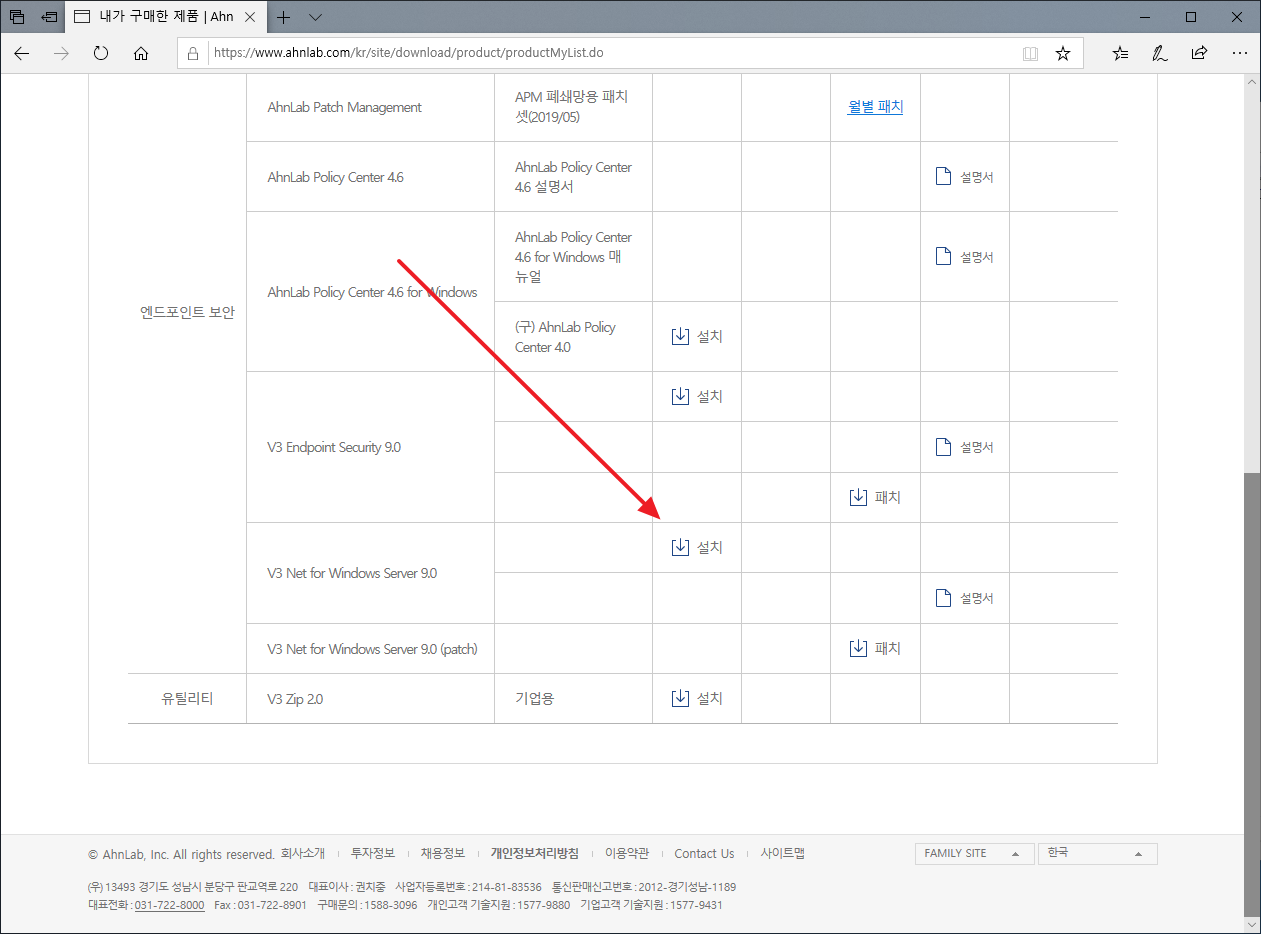Screen dimensions: 1261x934
Task: Open 설명서 for AhnLab Policy Center 4.6
Action: pos(965,177)
